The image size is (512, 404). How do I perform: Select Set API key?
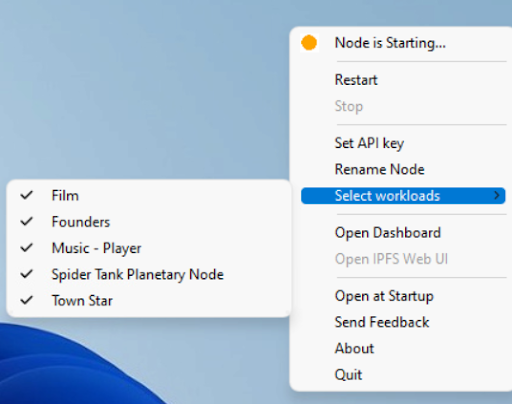pos(369,143)
